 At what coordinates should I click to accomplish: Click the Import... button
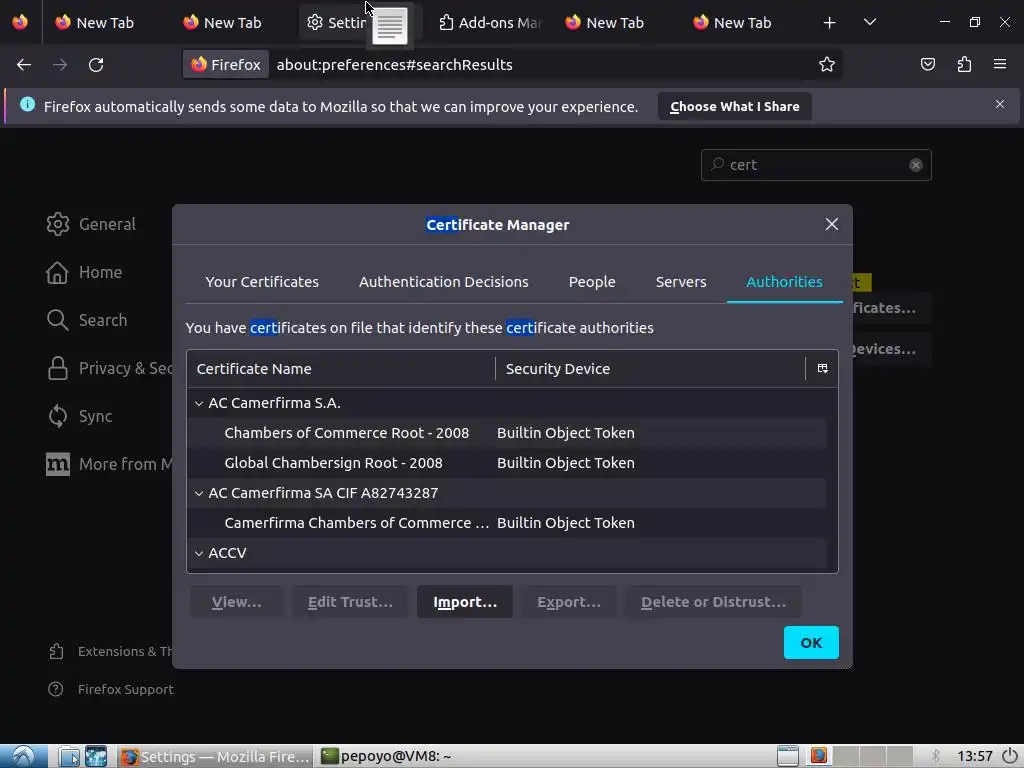(464, 602)
